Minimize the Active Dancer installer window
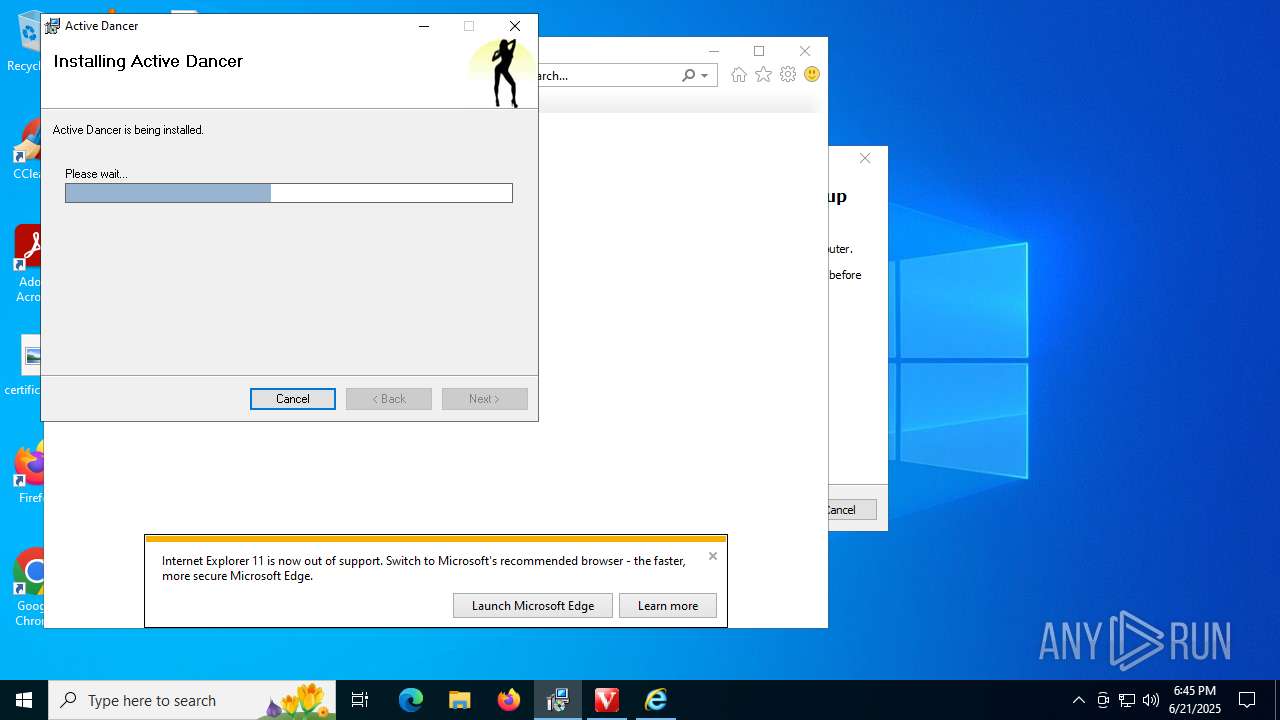 click(424, 26)
